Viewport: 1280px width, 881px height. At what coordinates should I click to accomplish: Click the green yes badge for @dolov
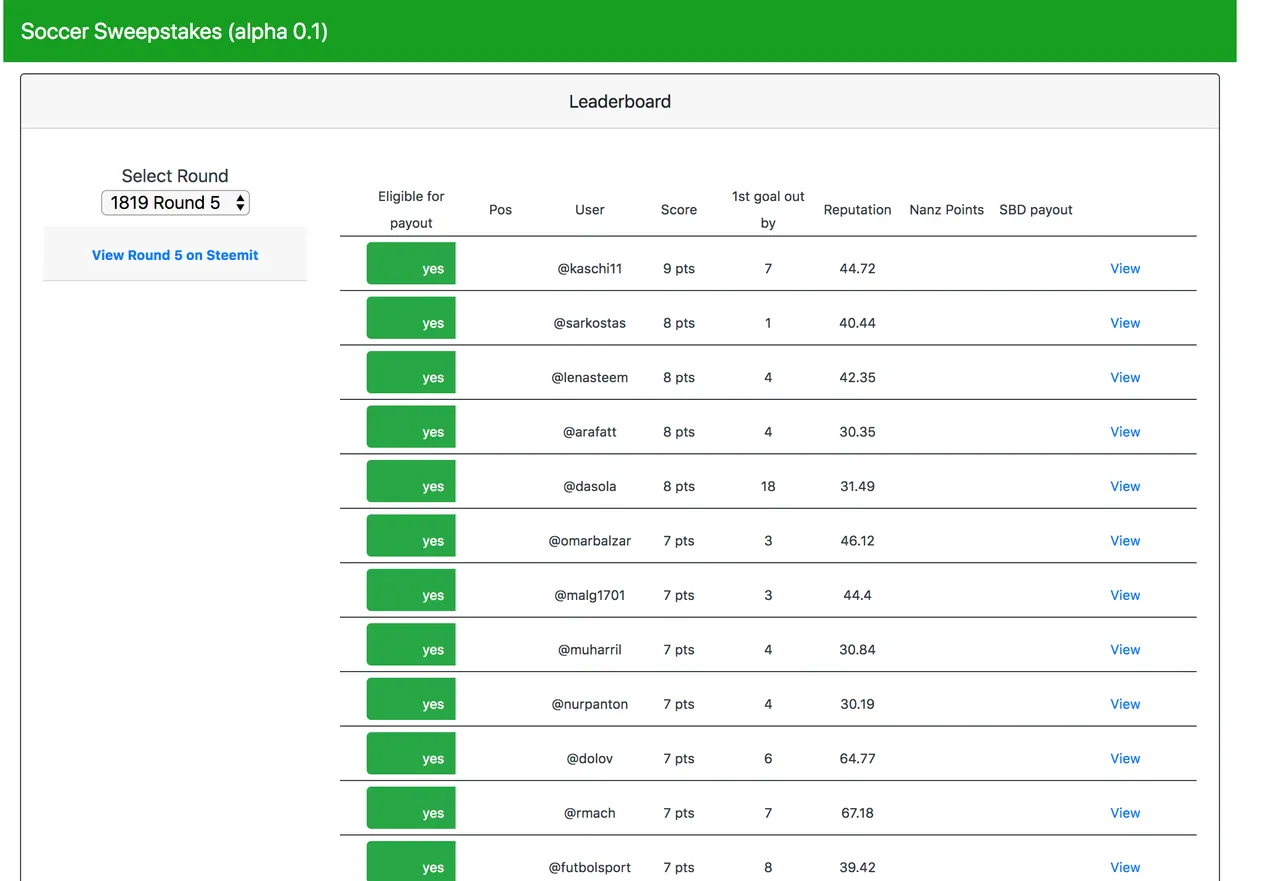[x=411, y=754]
